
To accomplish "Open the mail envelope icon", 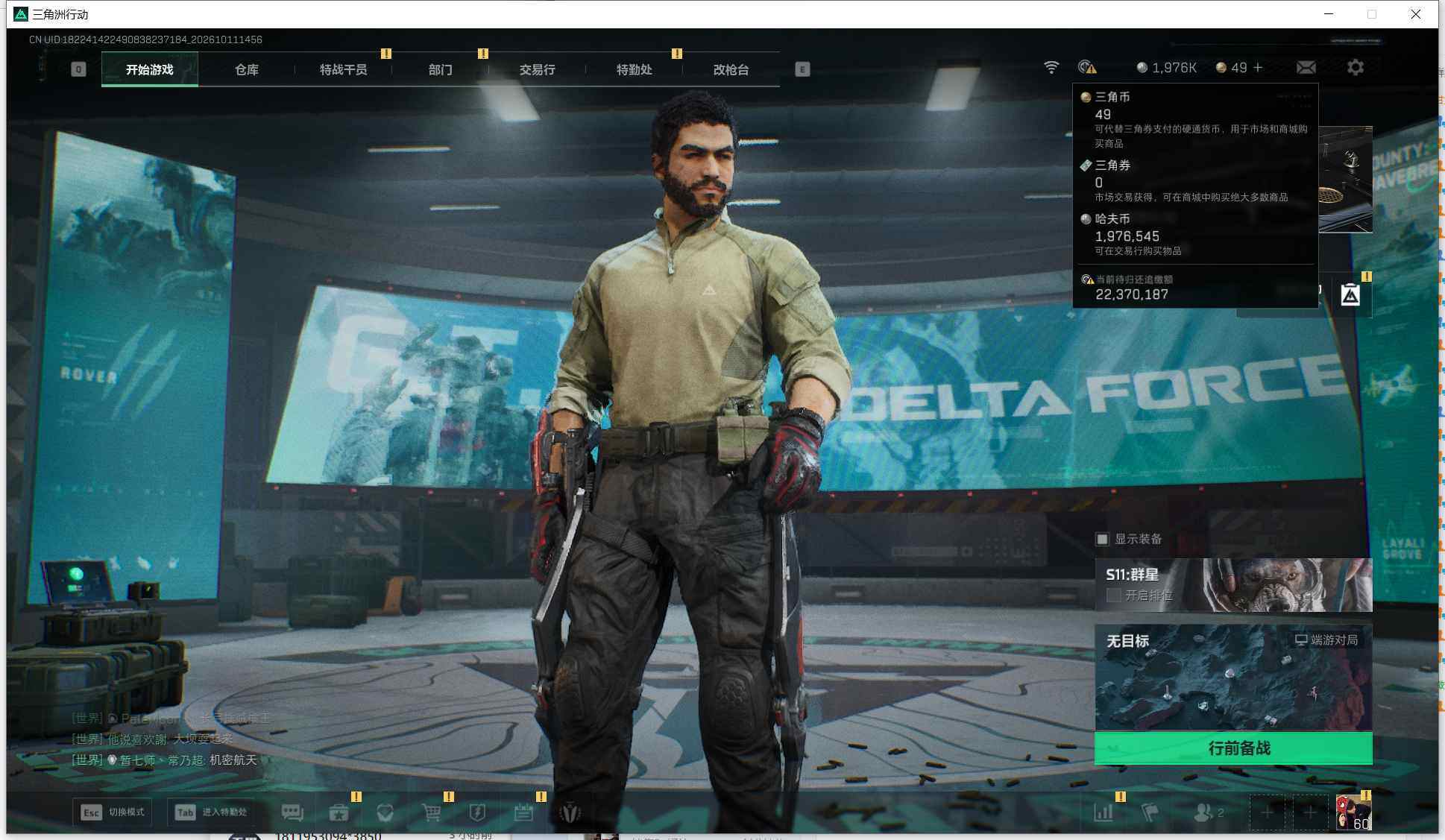I will point(1306,68).
